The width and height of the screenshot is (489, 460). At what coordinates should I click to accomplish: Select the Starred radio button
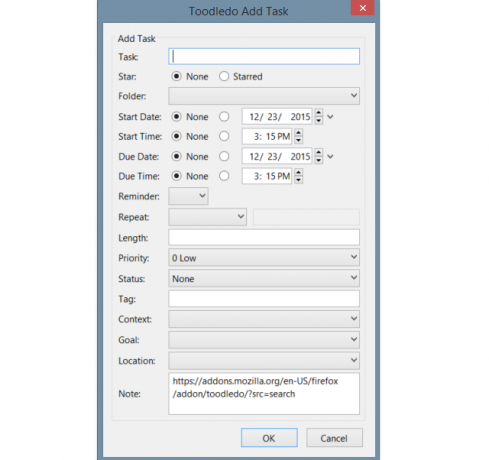tap(224, 76)
